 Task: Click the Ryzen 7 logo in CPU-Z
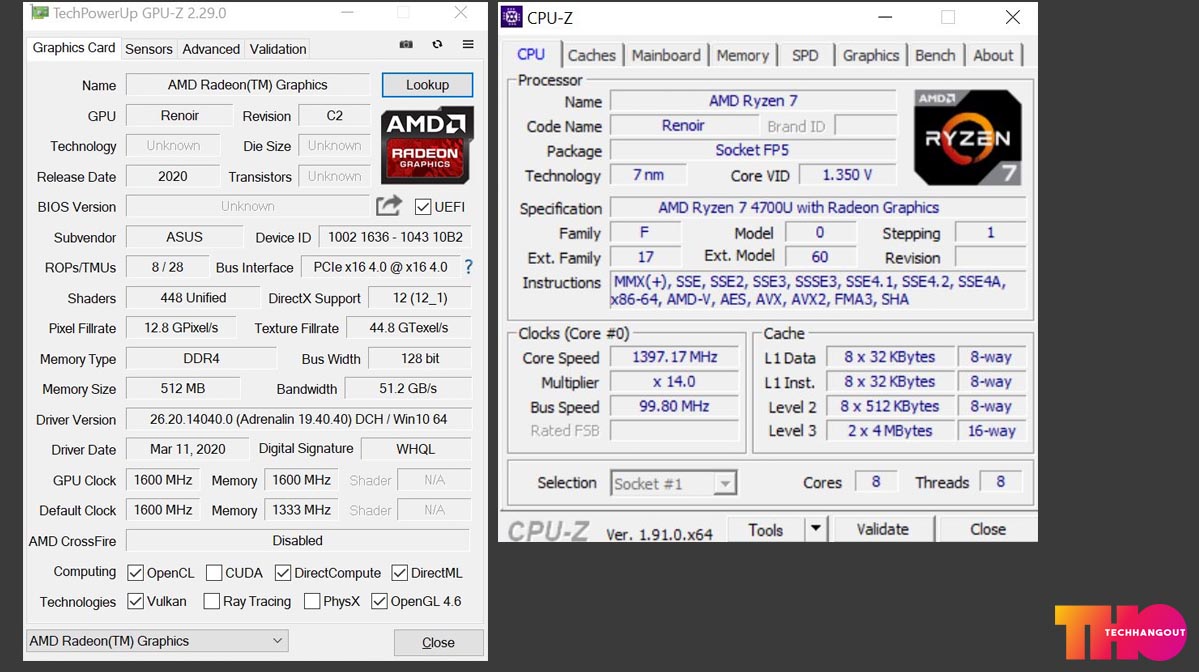[x=968, y=138]
